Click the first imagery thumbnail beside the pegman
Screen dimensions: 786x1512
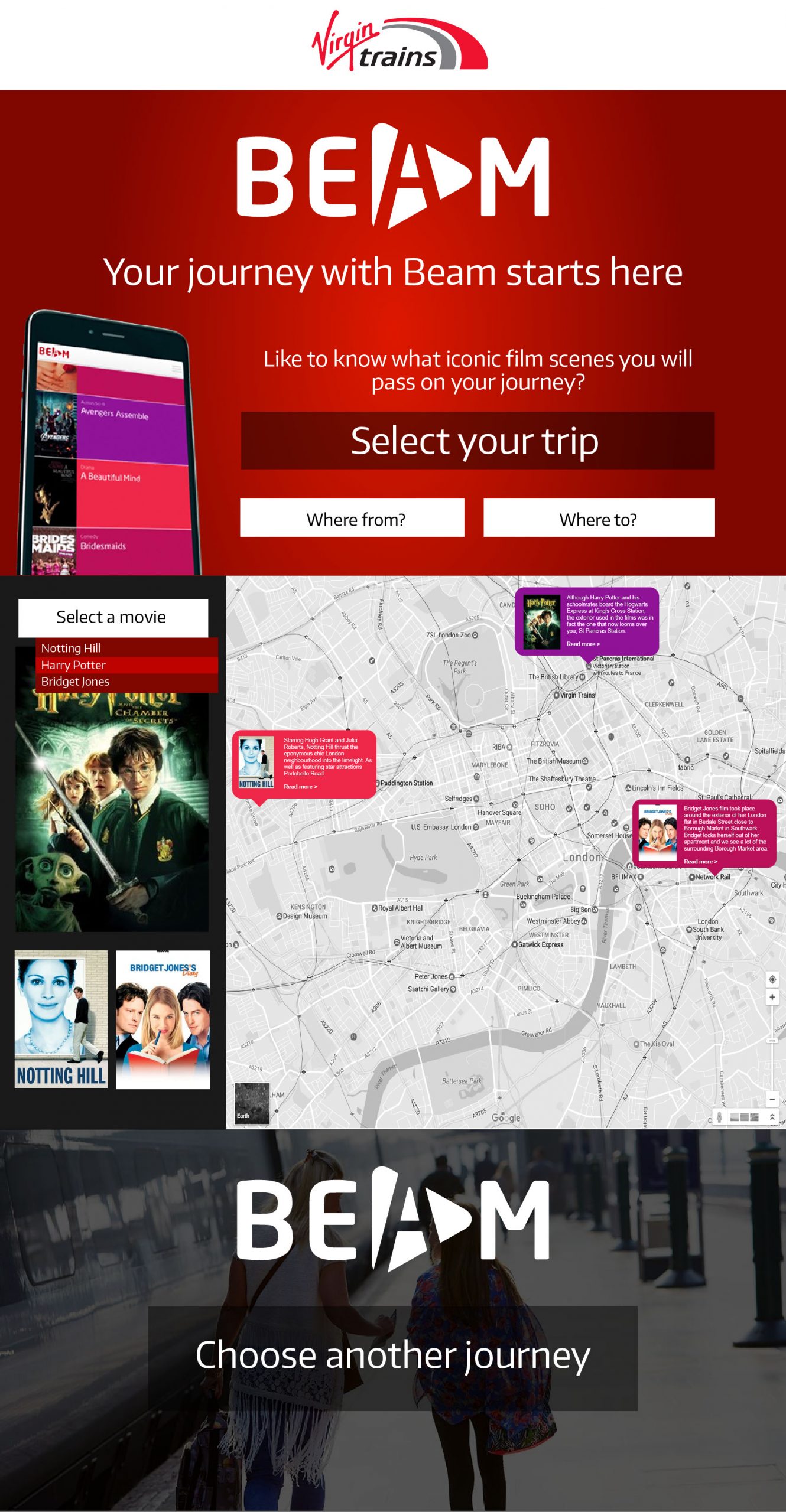[x=735, y=1117]
